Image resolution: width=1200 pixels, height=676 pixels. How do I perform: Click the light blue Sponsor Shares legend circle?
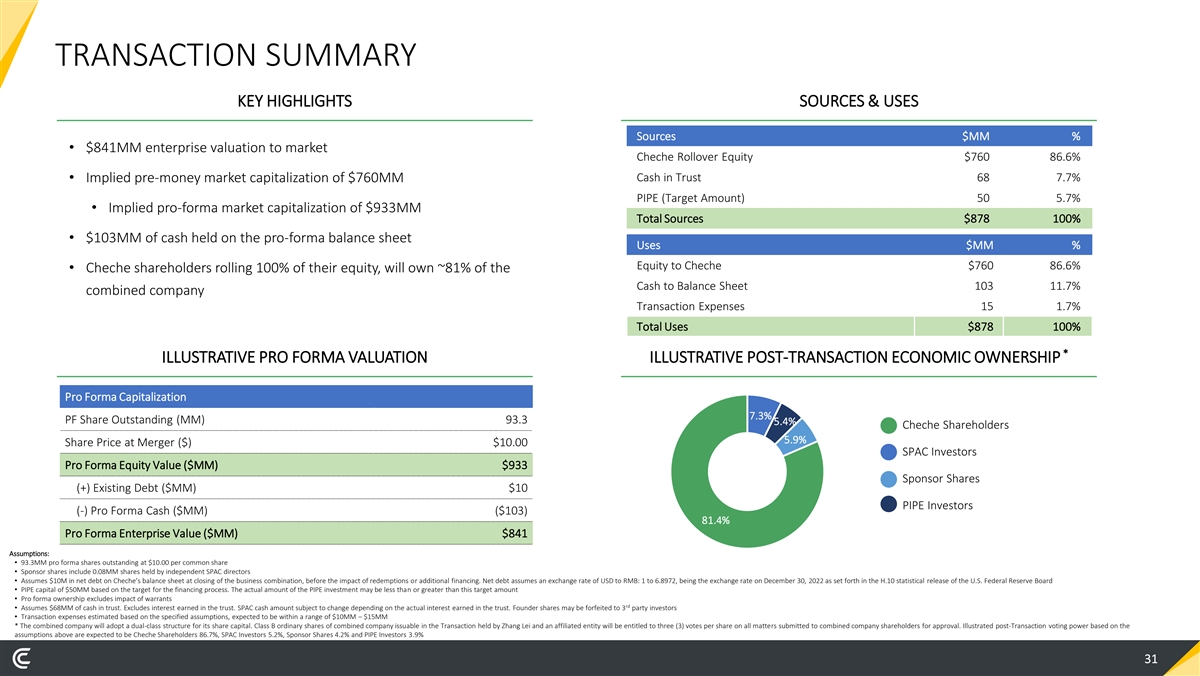[x=888, y=478]
